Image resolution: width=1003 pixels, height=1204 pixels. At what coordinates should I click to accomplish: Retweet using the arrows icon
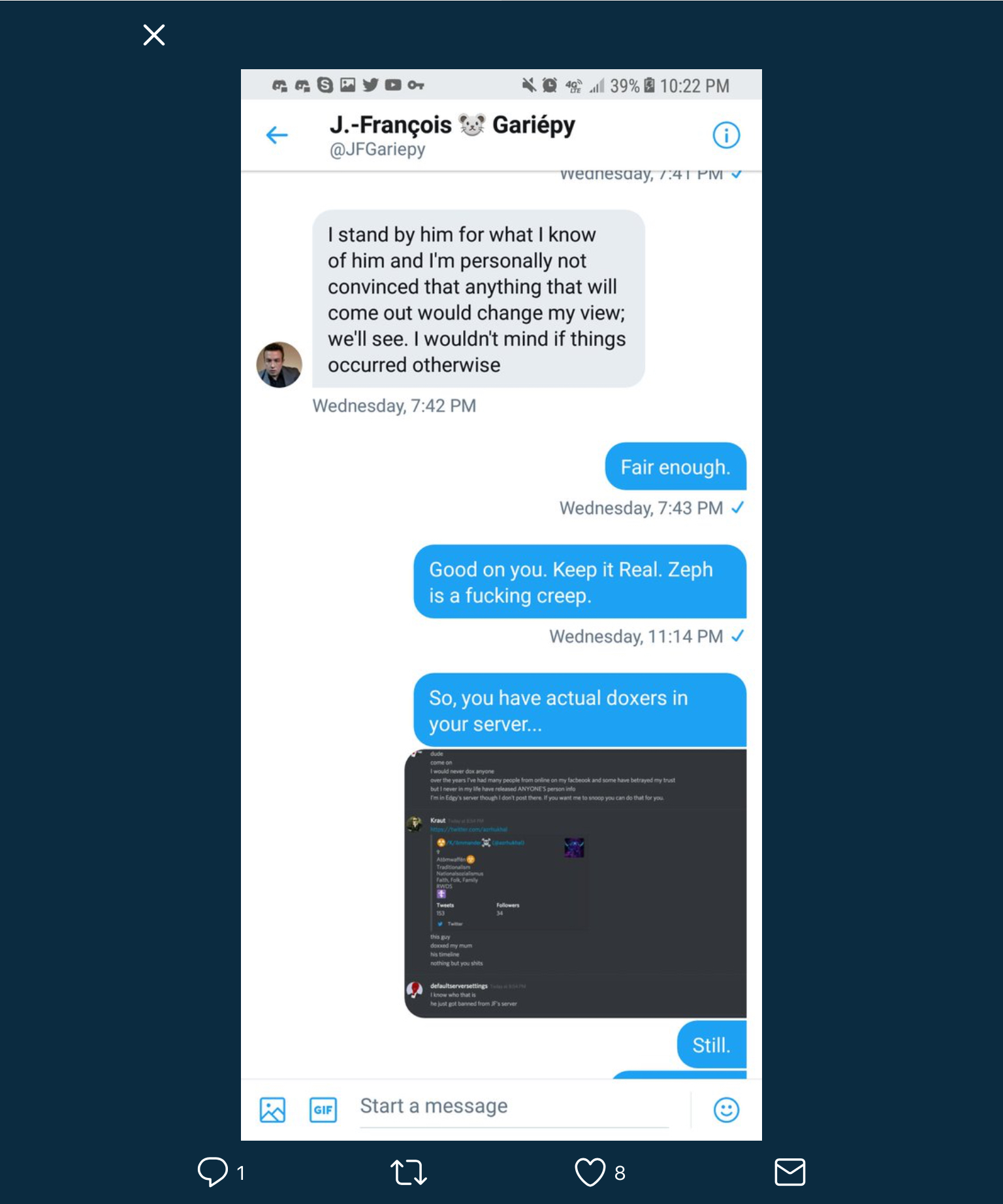tap(409, 1172)
